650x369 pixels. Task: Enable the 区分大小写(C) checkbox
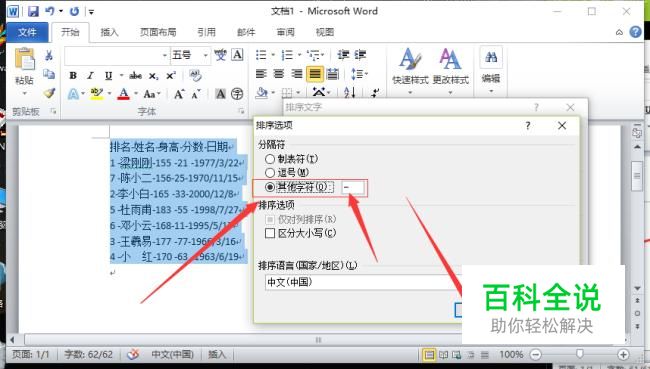tap(270, 233)
